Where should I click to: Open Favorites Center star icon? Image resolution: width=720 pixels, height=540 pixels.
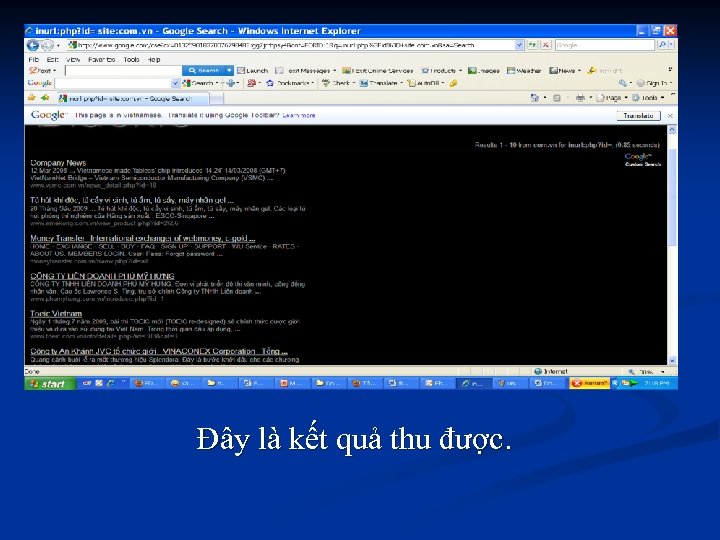pyautogui.click(x=32, y=98)
